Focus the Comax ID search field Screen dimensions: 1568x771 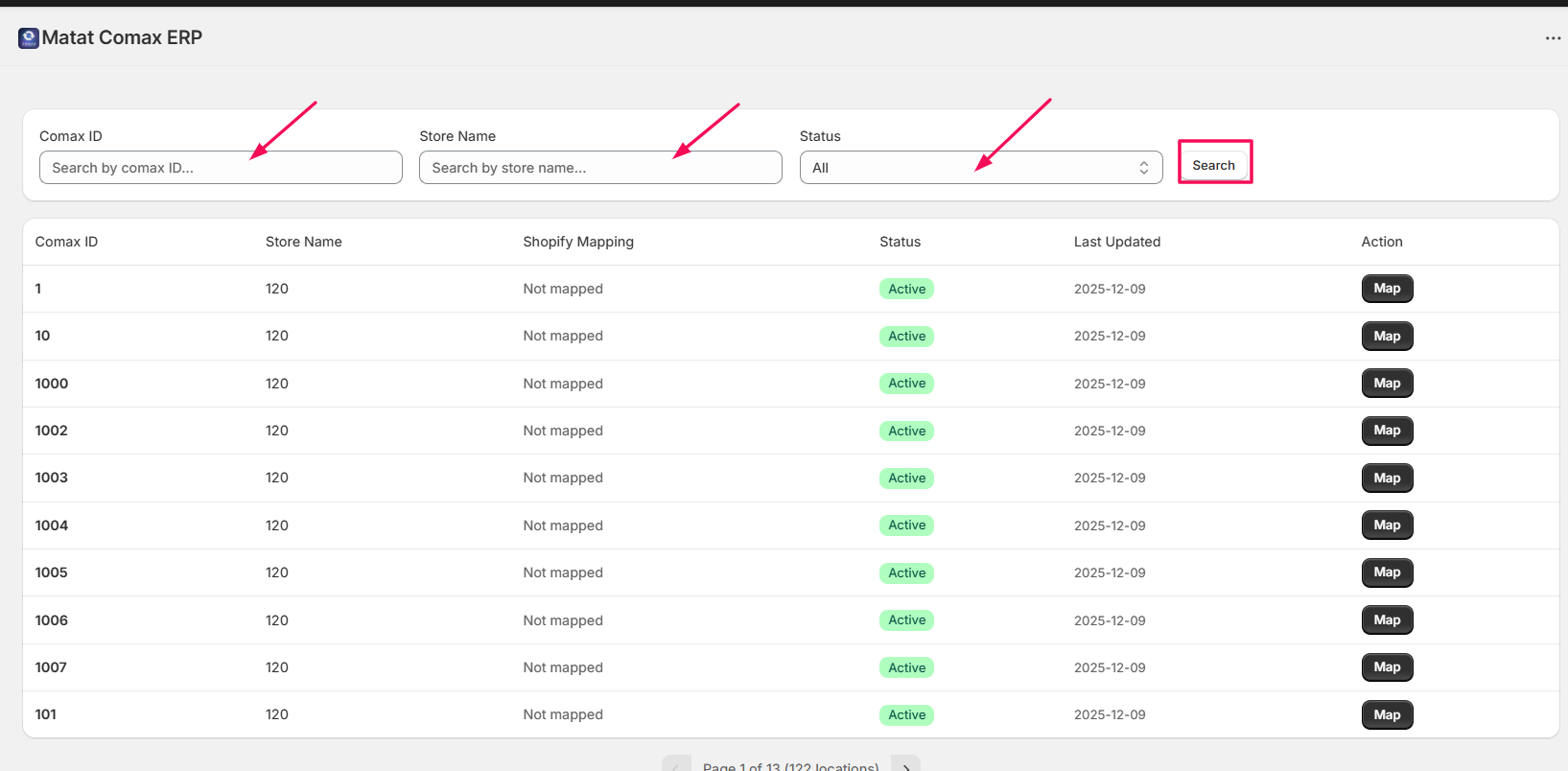221,168
